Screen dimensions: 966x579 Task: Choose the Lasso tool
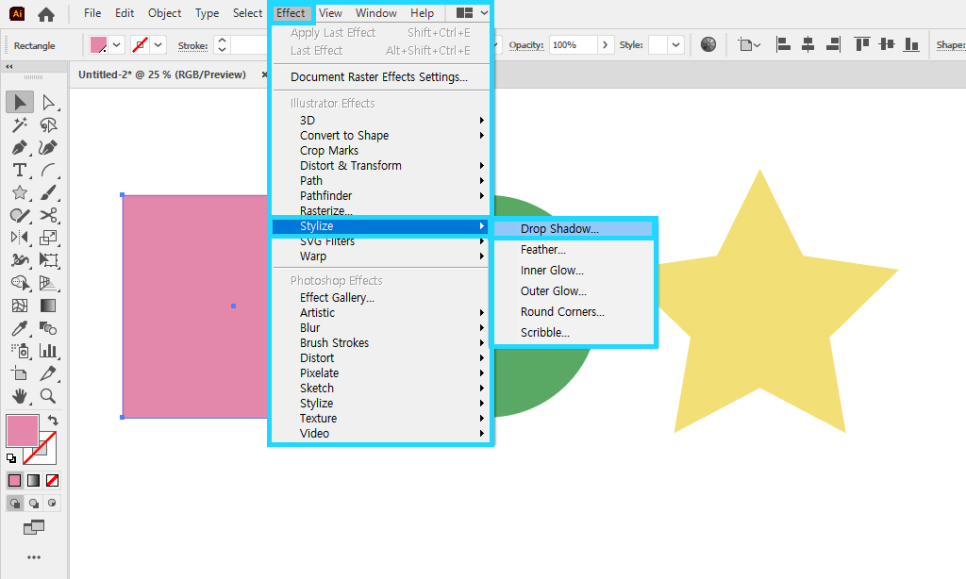(x=48, y=125)
